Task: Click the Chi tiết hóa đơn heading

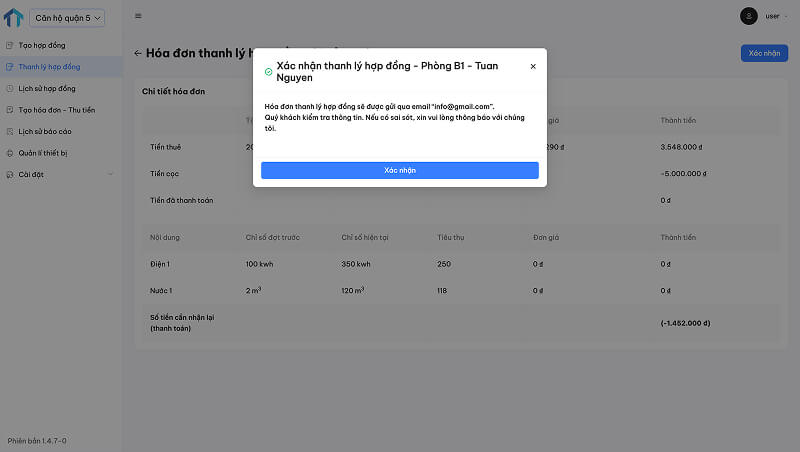Action: coord(173,91)
